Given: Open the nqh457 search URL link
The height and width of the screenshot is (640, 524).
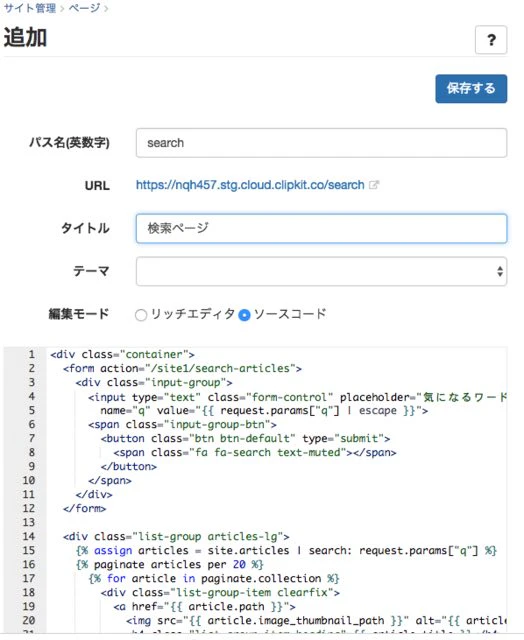Looking at the screenshot, I should [x=250, y=185].
